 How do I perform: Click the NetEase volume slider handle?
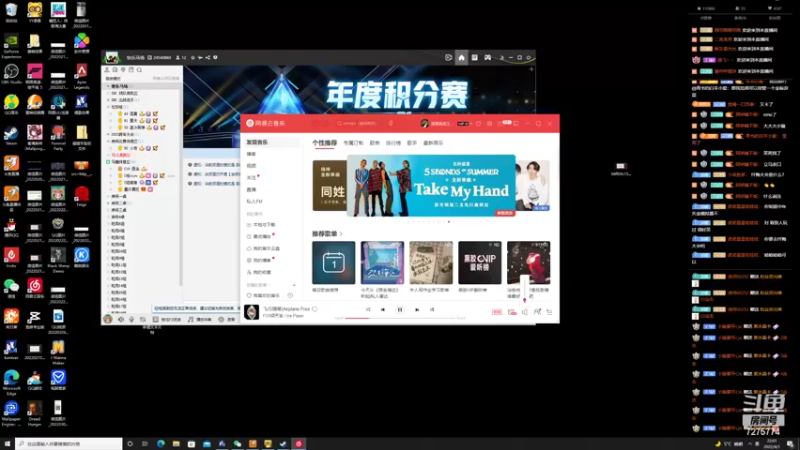[x=524, y=300]
